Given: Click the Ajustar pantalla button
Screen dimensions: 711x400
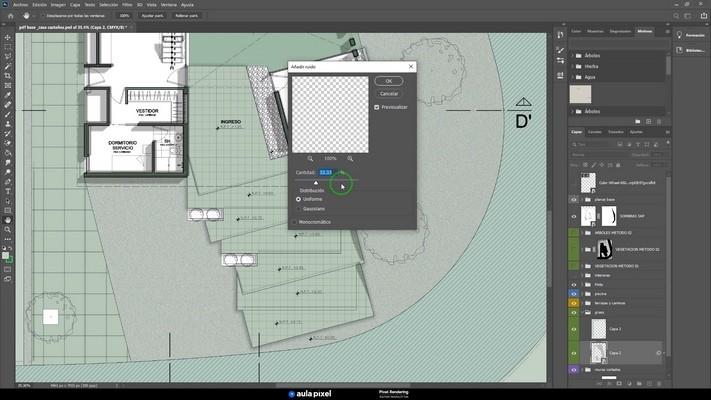Looking at the screenshot, I should tap(152, 15).
